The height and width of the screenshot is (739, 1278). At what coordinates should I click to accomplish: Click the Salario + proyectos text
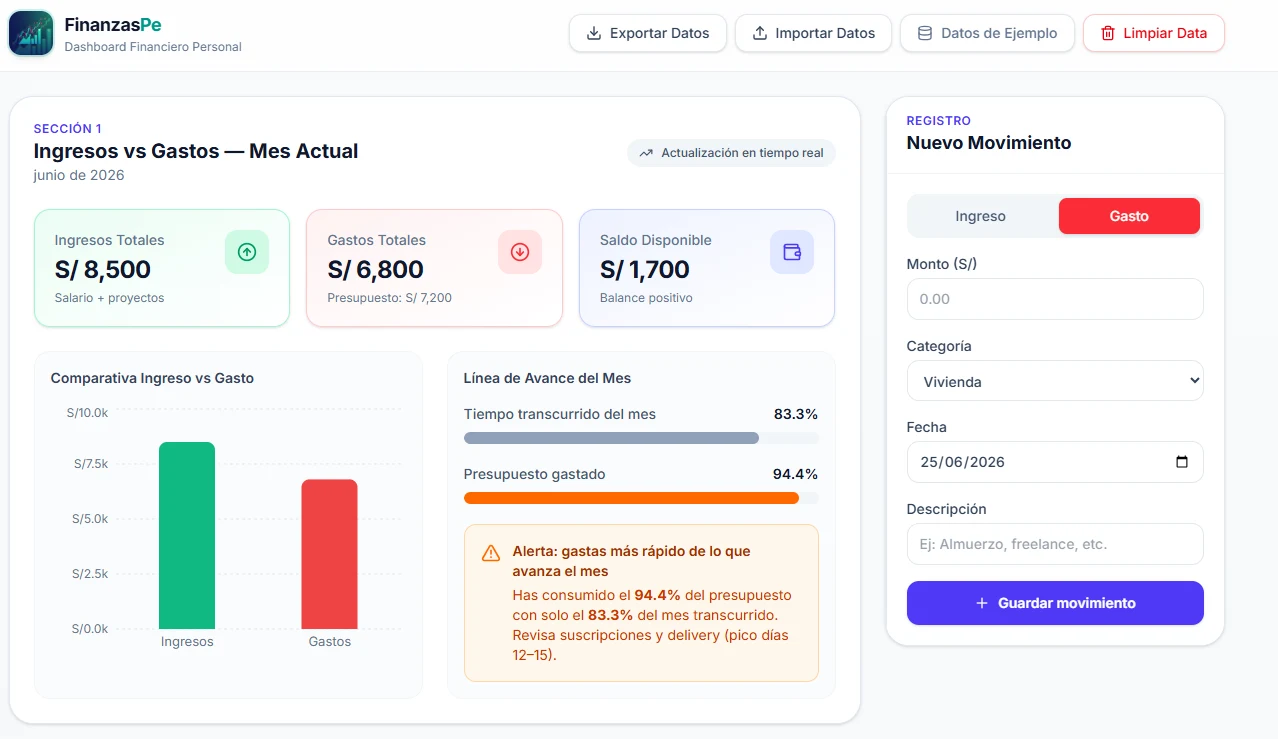tap(110, 298)
